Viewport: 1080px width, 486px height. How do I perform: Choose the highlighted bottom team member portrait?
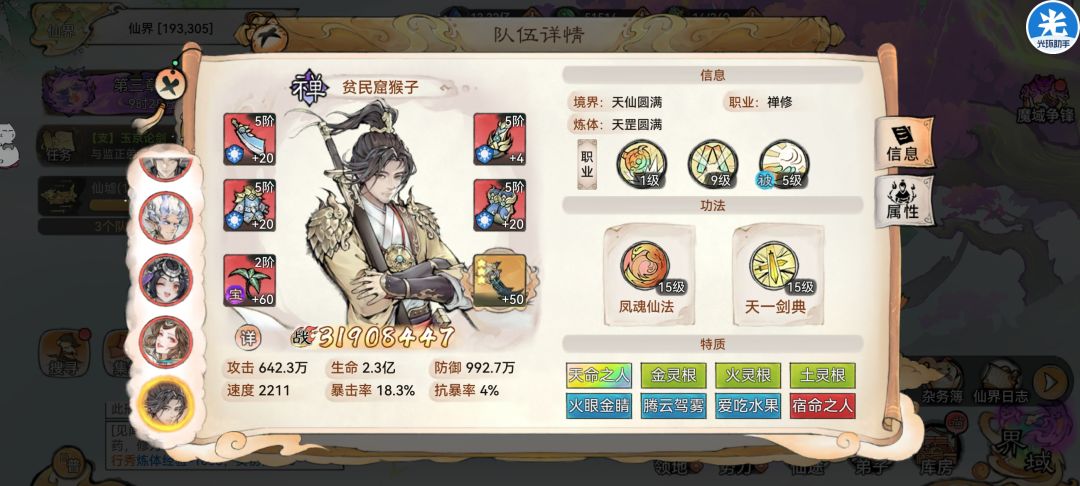(x=166, y=403)
